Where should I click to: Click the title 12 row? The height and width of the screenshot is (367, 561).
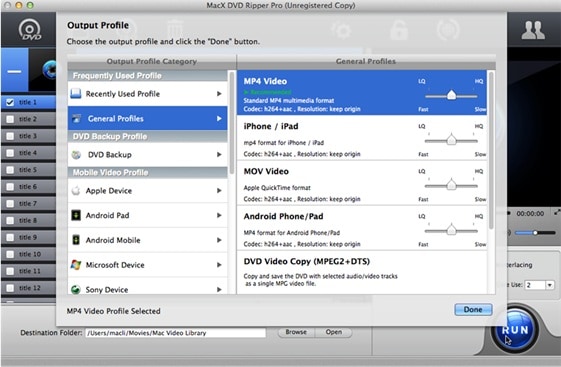(x=28, y=288)
